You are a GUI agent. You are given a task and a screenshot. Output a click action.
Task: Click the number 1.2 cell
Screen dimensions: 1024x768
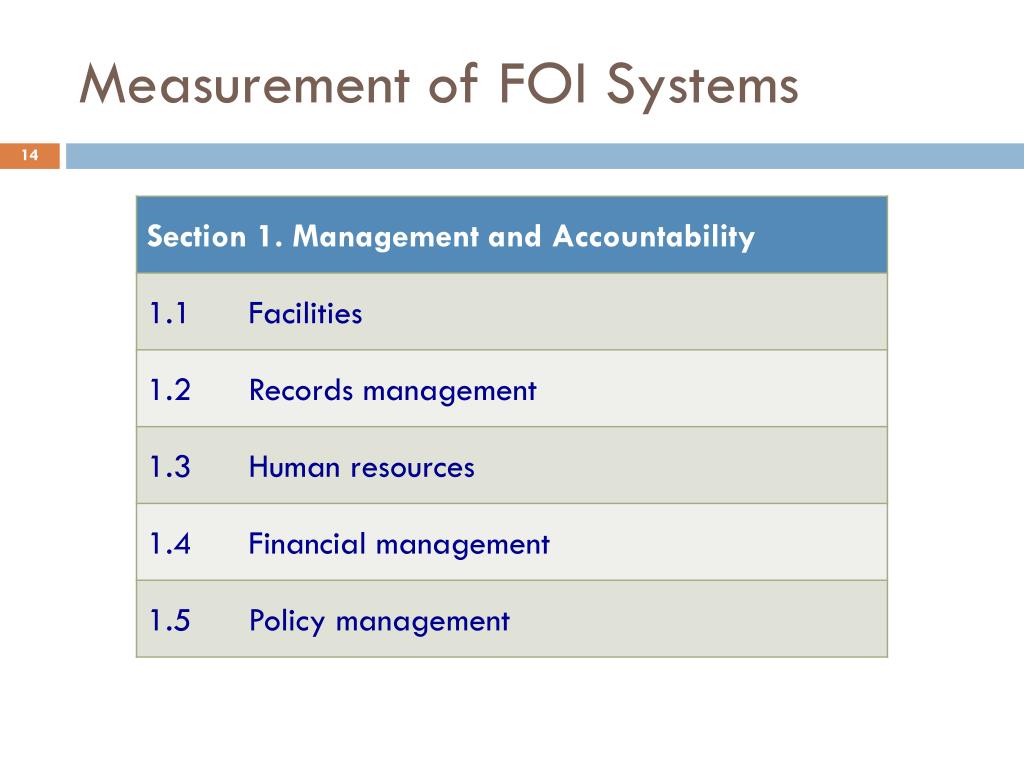click(170, 390)
